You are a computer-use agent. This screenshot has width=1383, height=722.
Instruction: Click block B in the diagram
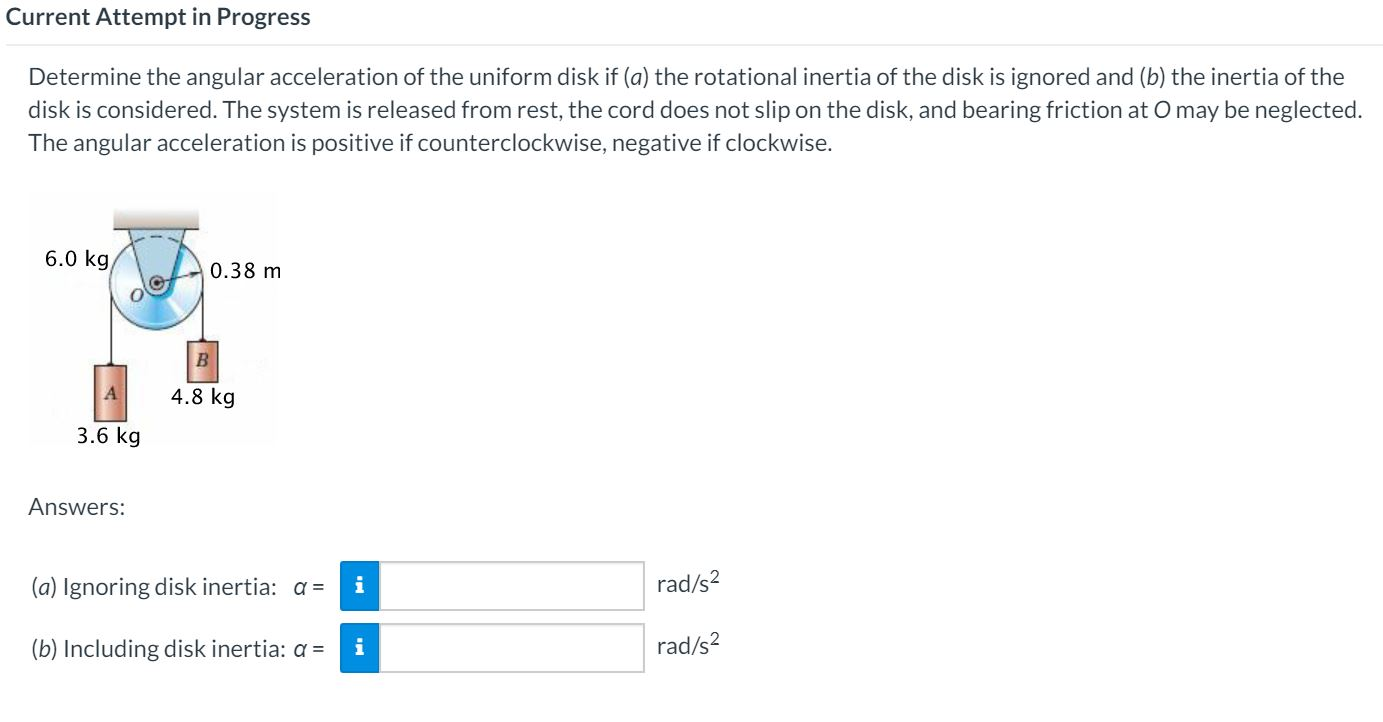(201, 360)
